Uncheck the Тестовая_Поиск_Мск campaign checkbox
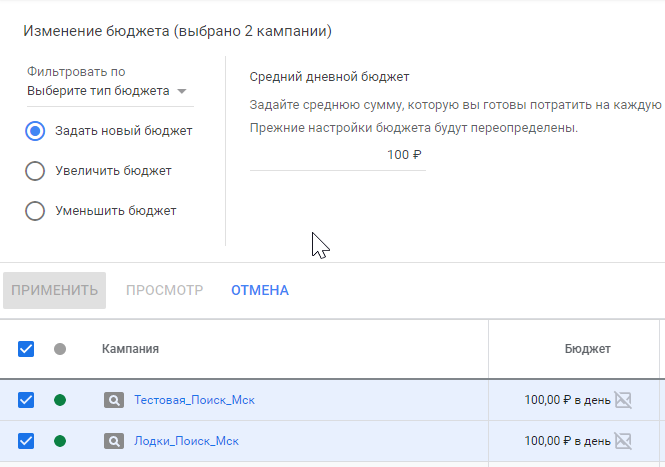 [x=26, y=400]
